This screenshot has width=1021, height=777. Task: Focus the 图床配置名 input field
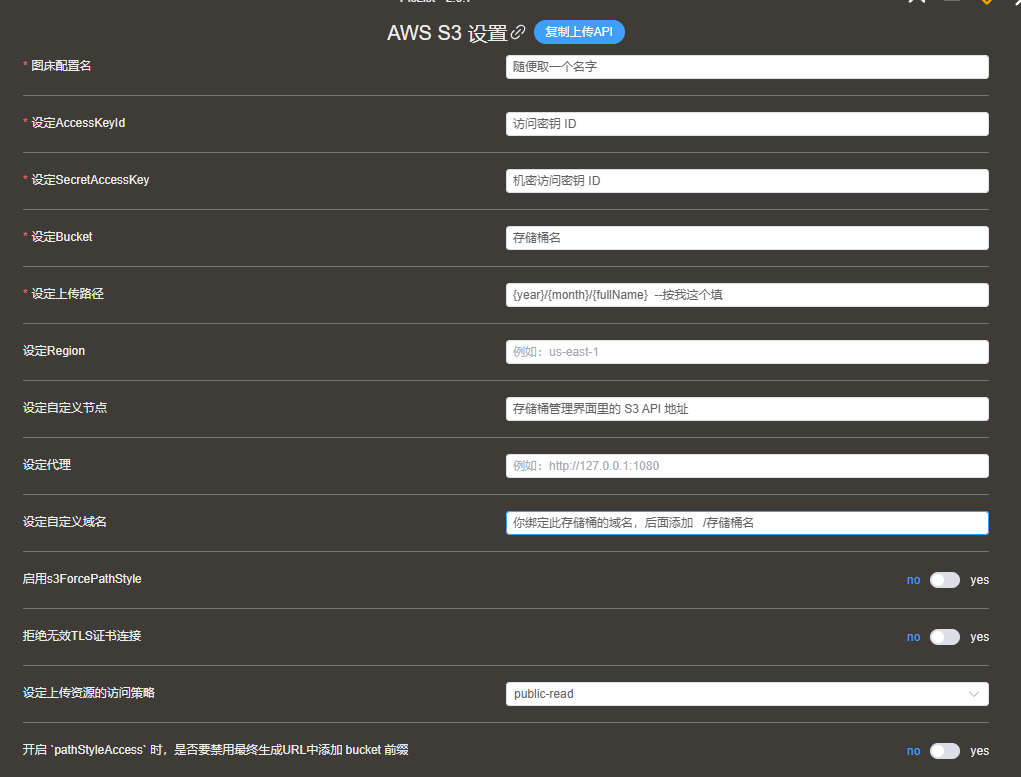tap(747, 67)
